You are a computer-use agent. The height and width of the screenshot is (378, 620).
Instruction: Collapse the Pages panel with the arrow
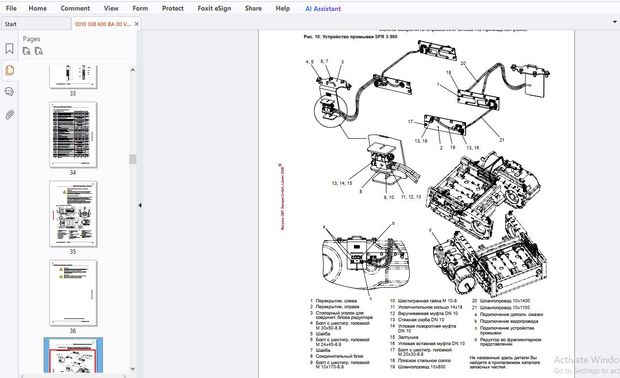(140, 205)
